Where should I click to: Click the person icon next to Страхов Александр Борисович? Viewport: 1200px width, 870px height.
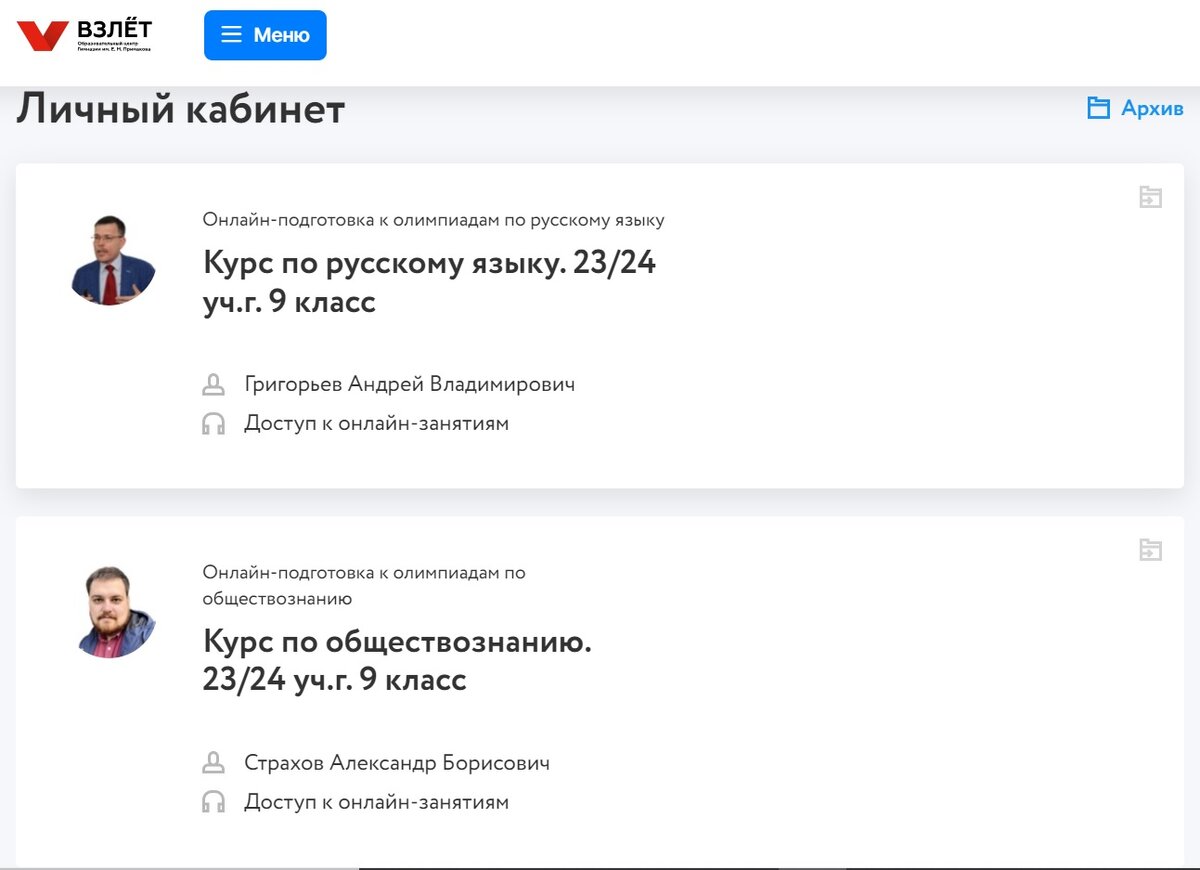tap(214, 762)
